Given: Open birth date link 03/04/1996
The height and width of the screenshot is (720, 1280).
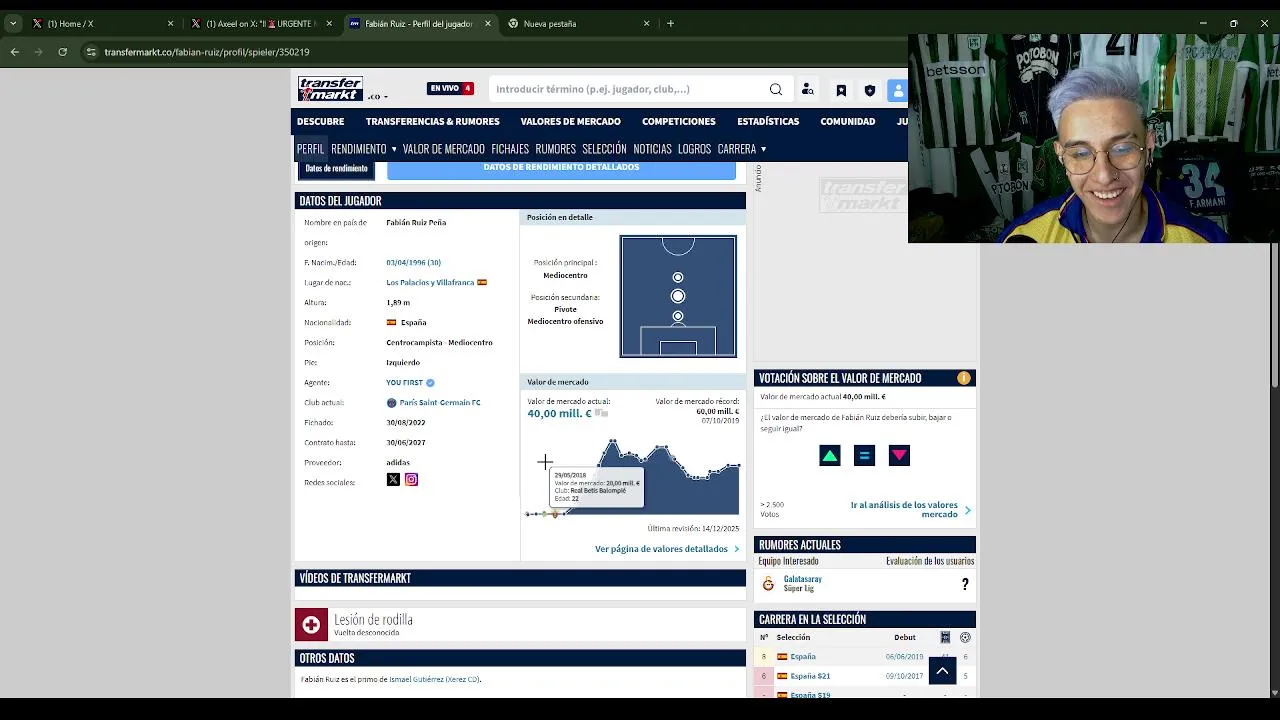Looking at the screenshot, I should [413, 263].
